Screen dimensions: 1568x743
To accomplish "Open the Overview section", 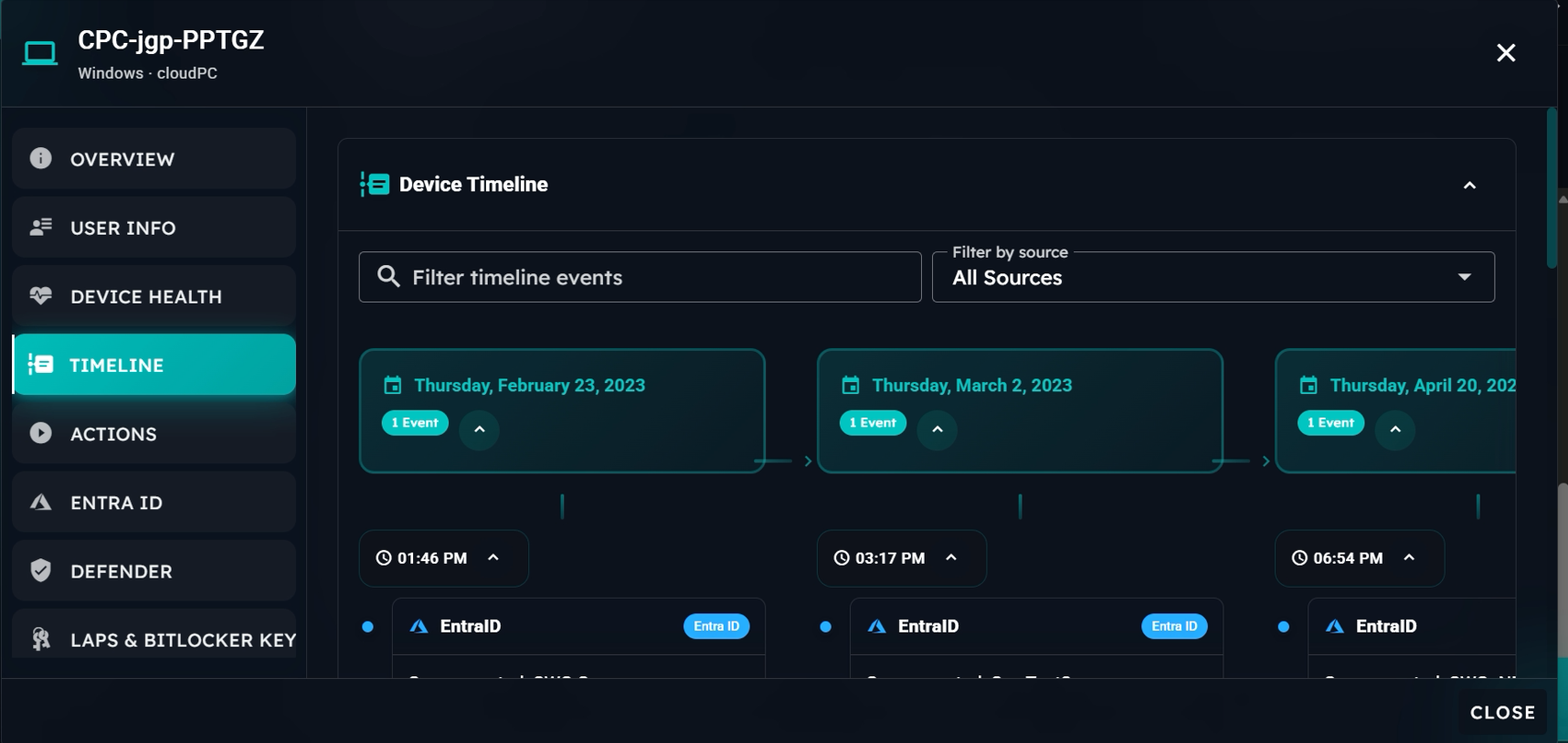I will click(x=154, y=159).
